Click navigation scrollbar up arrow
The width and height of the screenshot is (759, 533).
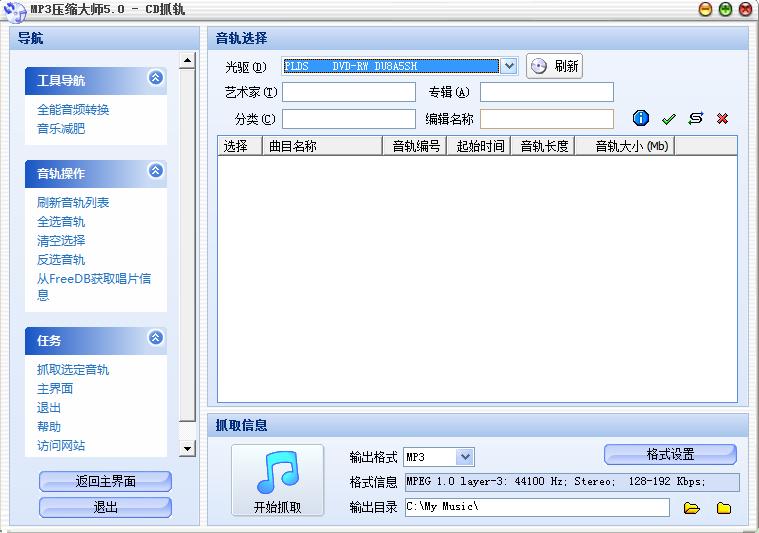pyautogui.click(x=187, y=61)
